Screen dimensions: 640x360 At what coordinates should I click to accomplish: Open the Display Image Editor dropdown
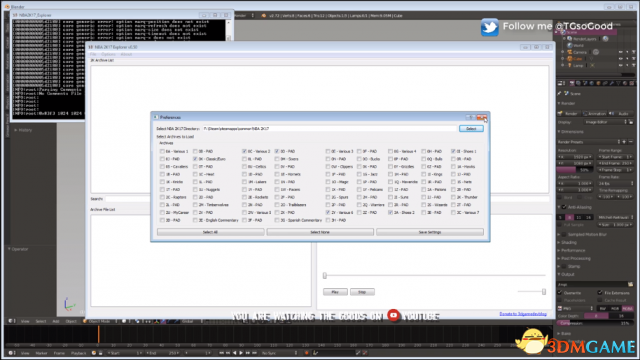[x=605, y=122]
